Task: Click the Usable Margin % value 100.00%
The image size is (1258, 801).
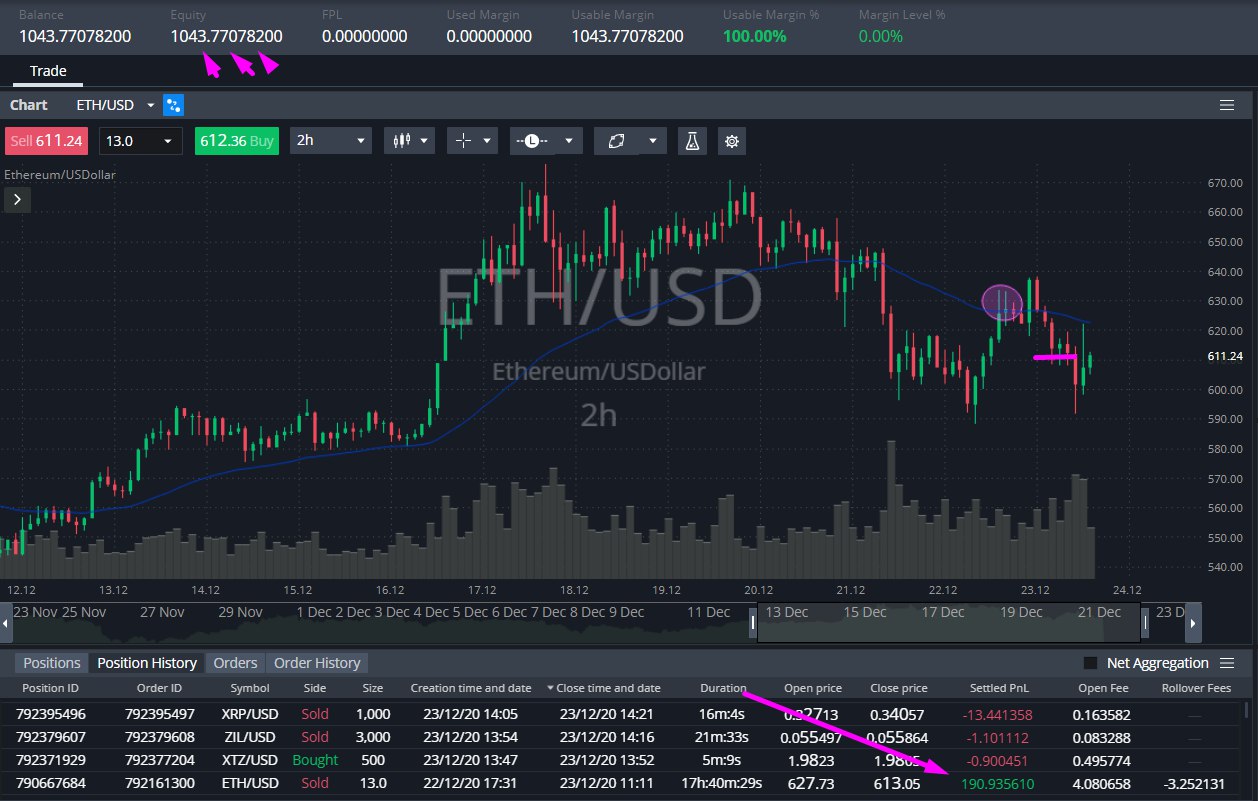Action: coord(754,36)
